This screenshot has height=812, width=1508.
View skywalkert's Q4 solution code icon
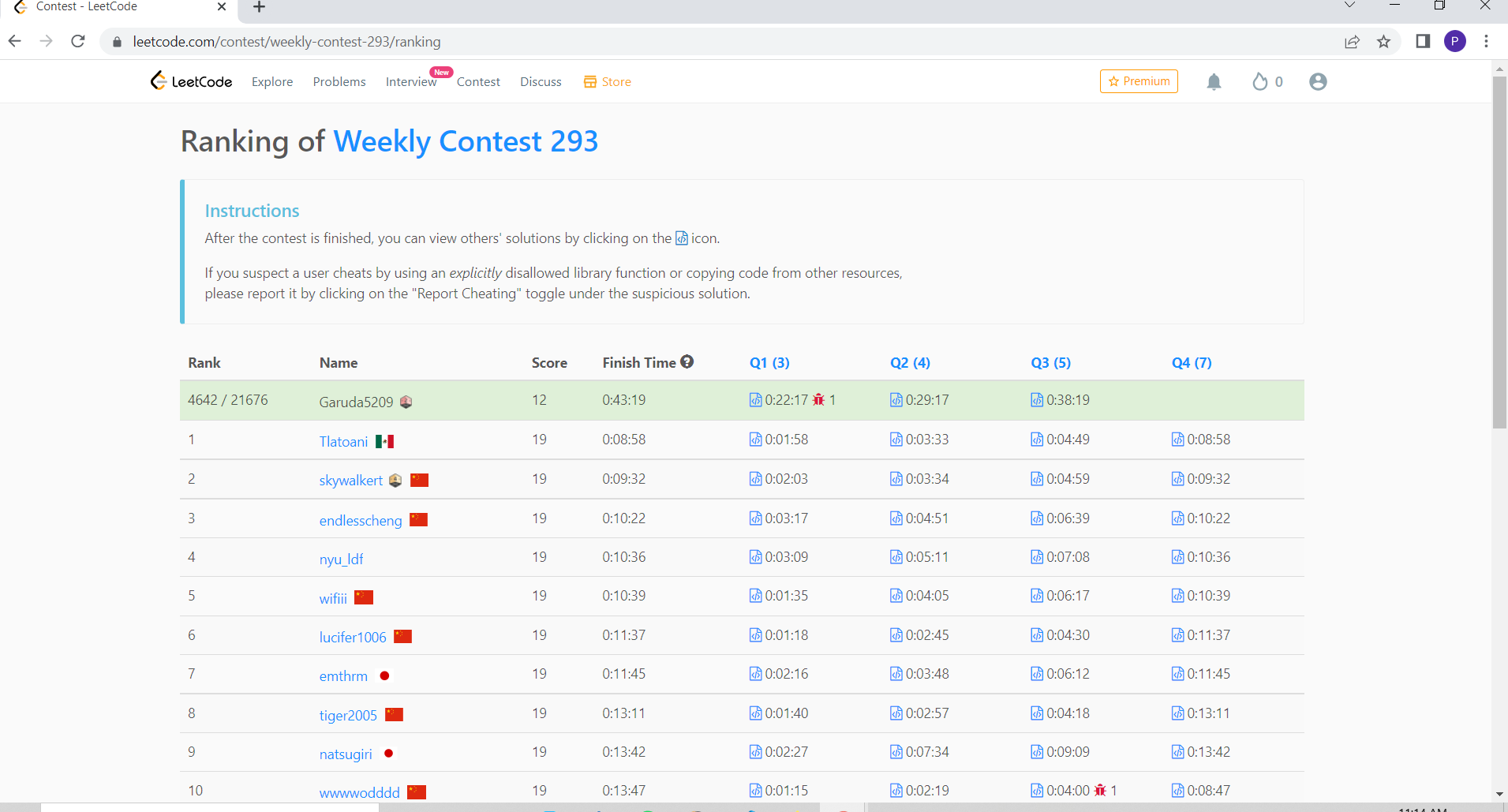(1177, 479)
